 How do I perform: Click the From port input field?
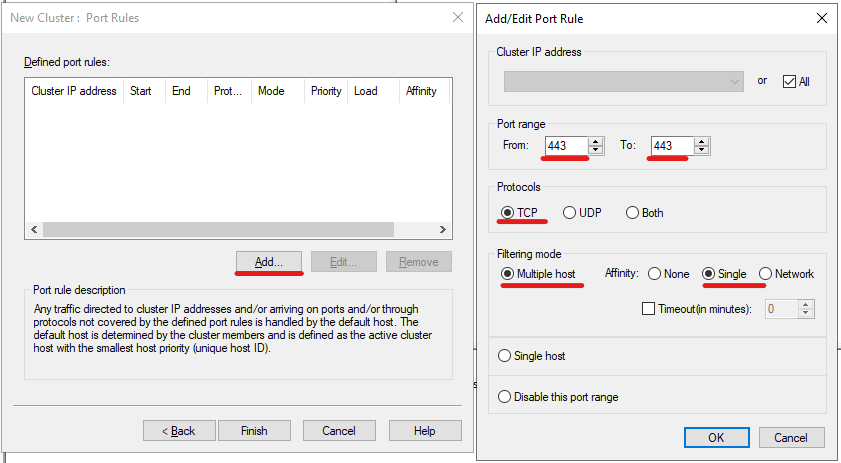(x=565, y=146)
